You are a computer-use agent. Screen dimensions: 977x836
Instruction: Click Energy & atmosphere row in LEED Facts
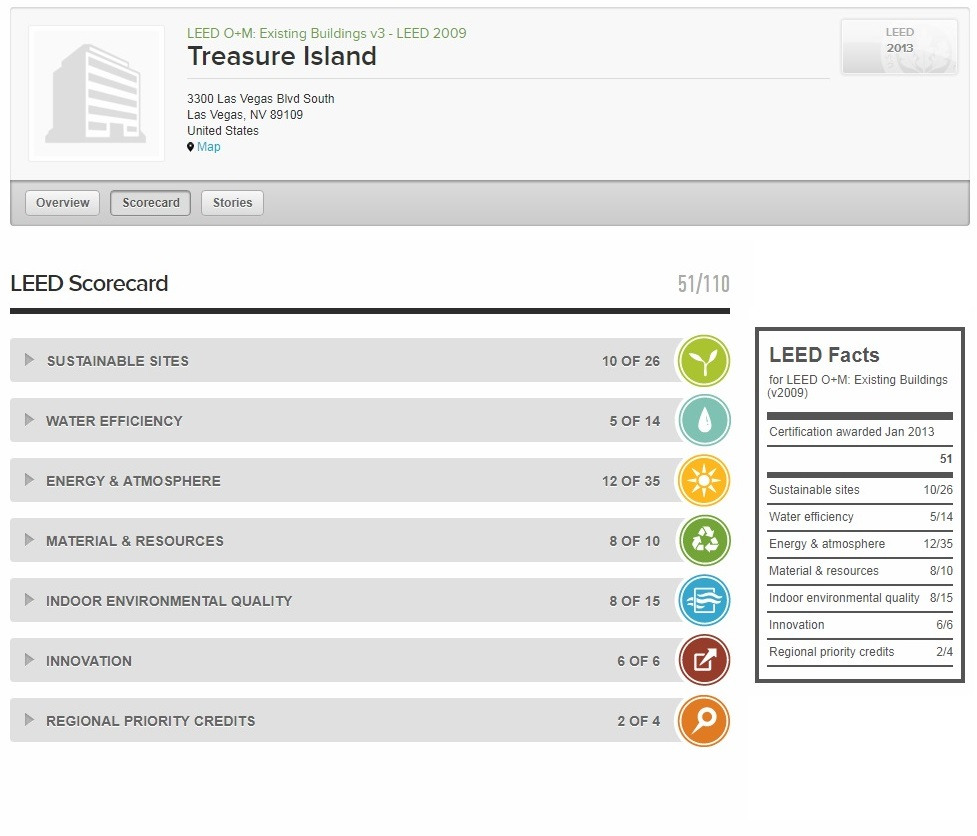click(860, 543)
